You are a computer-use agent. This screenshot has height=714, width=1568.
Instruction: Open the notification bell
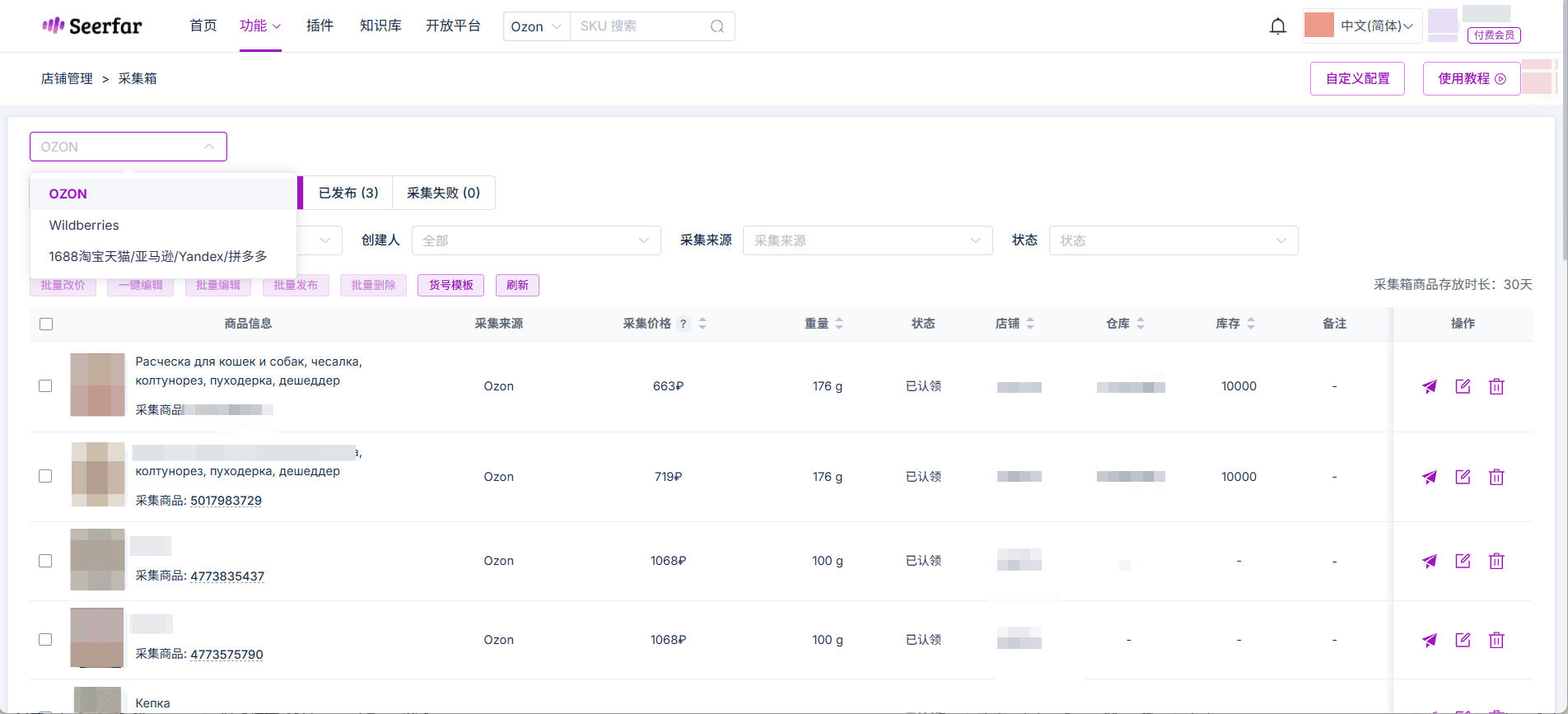pyautogui.click(x=1278, y=26)
